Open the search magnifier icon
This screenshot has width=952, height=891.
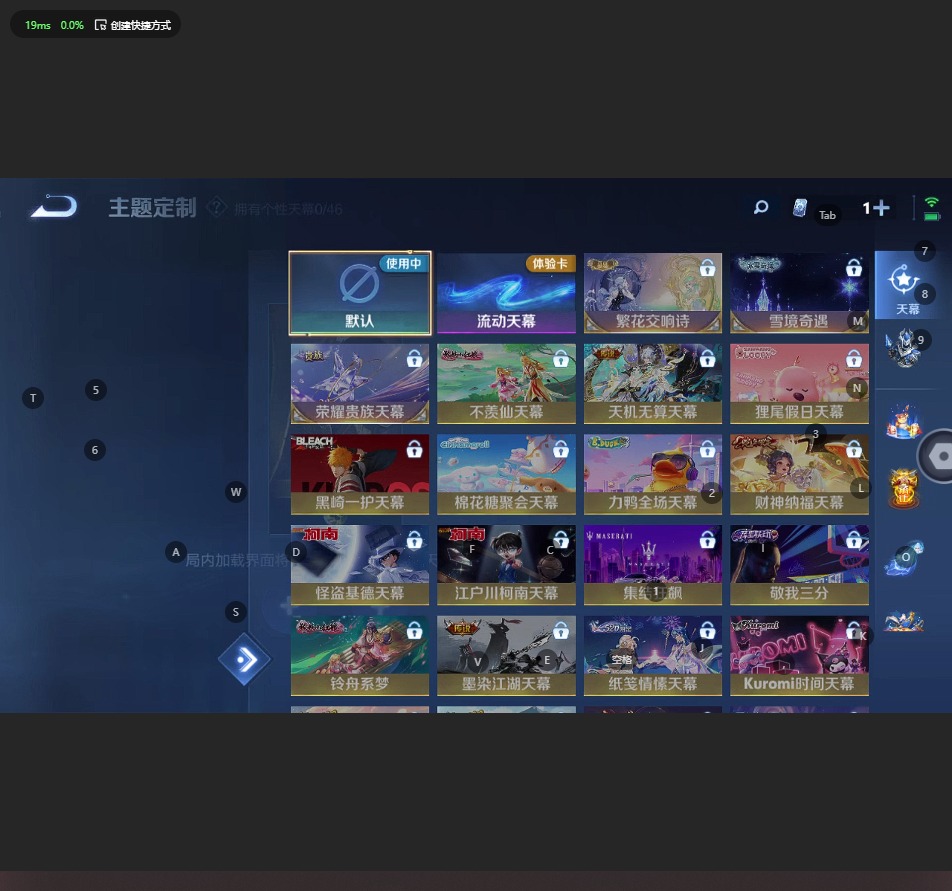pyautogui.click(x=761, y=208)
